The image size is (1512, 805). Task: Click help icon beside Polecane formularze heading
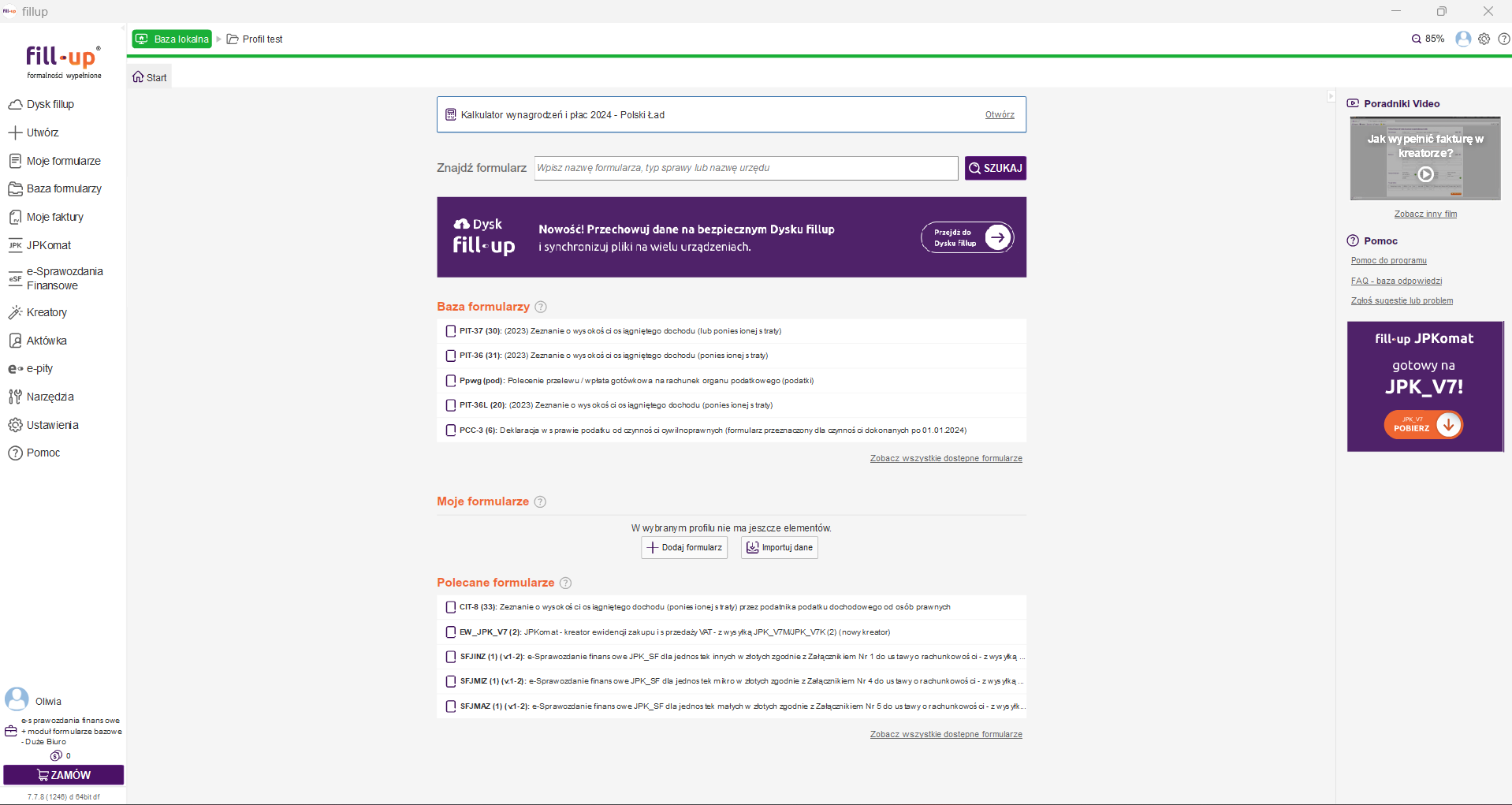click(565, 583)
